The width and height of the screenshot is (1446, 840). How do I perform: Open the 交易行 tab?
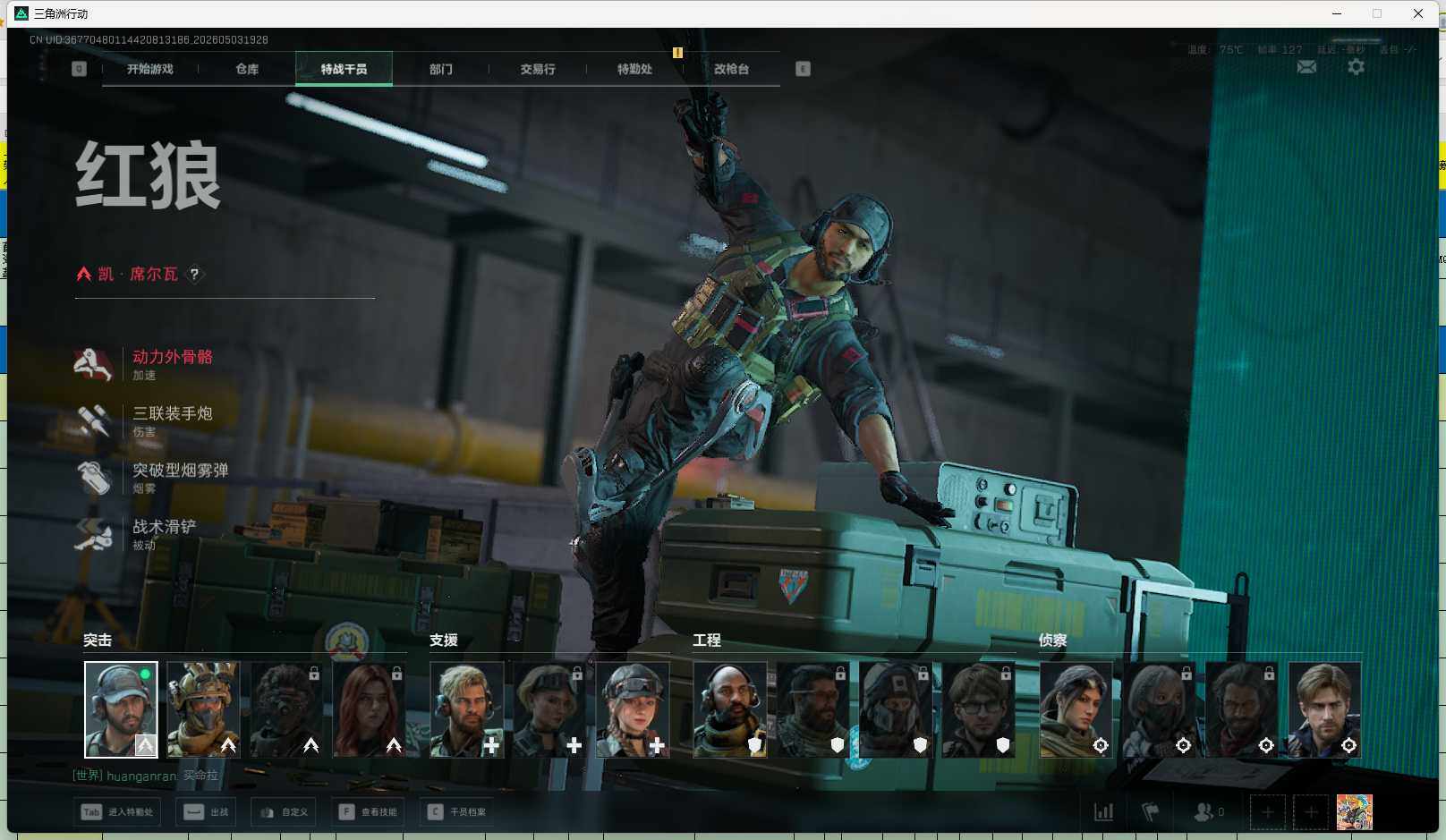[x=538, y=69]
